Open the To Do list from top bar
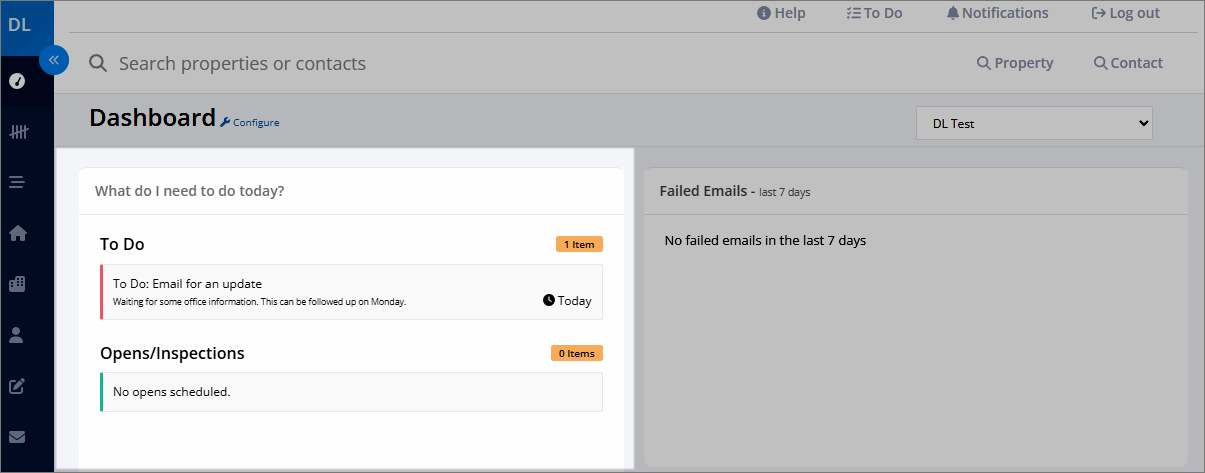This screenshot has height=473, width=1205. [x=874, y=13]
